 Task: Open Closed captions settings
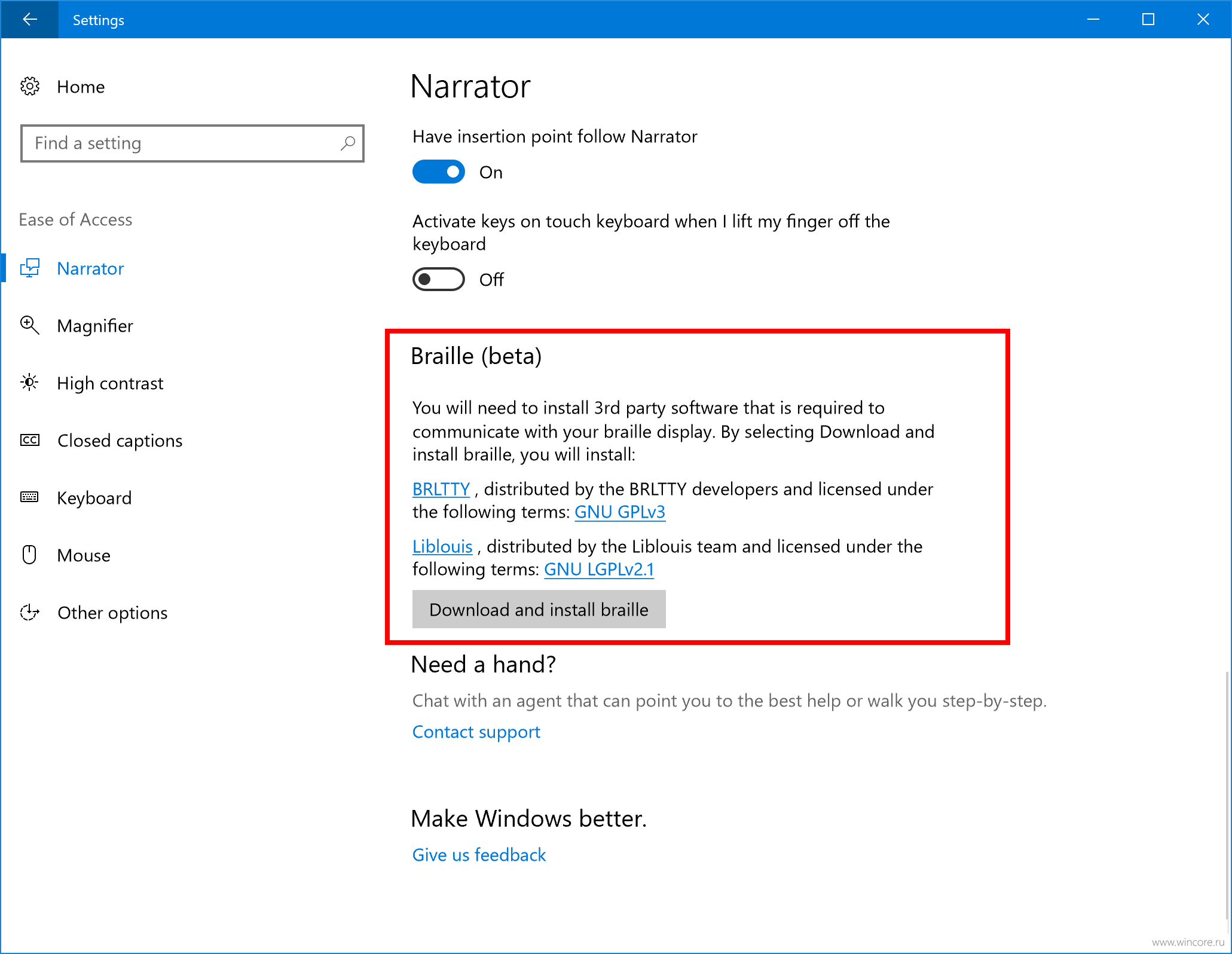pyautogui.click(x=120, y=441)
